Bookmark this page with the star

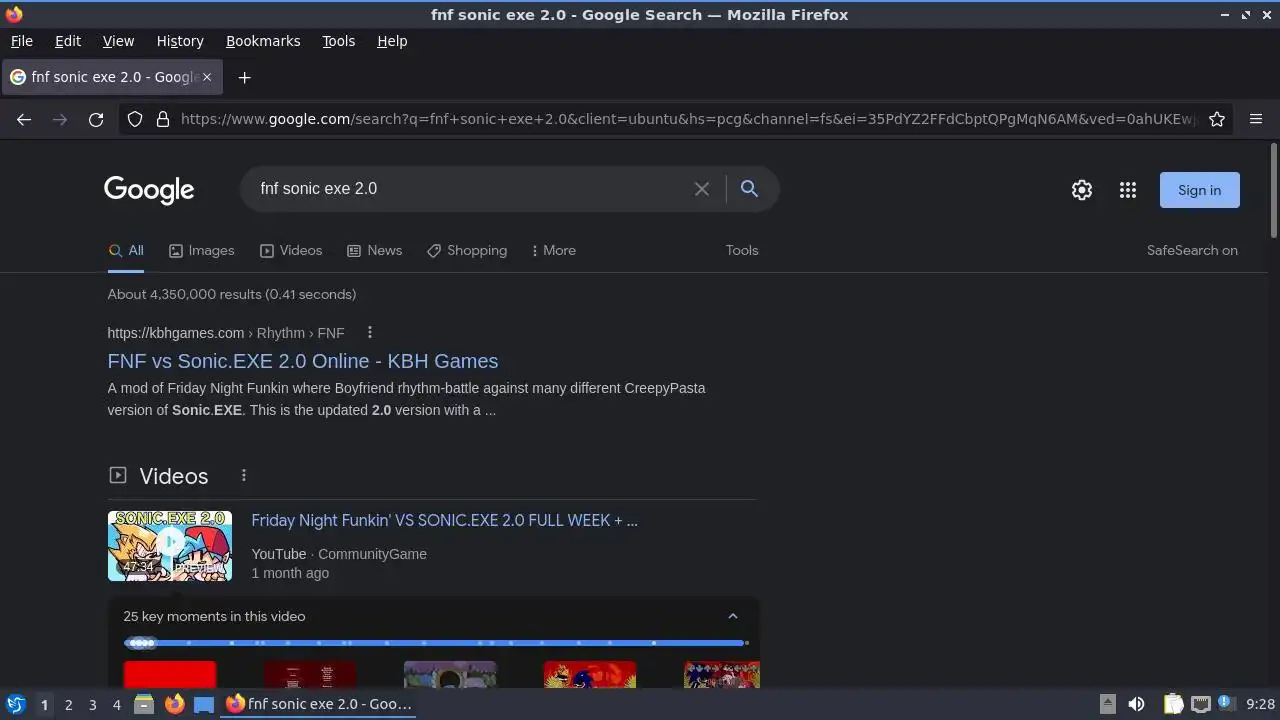pyautogui.click(x=1217, y=119)
